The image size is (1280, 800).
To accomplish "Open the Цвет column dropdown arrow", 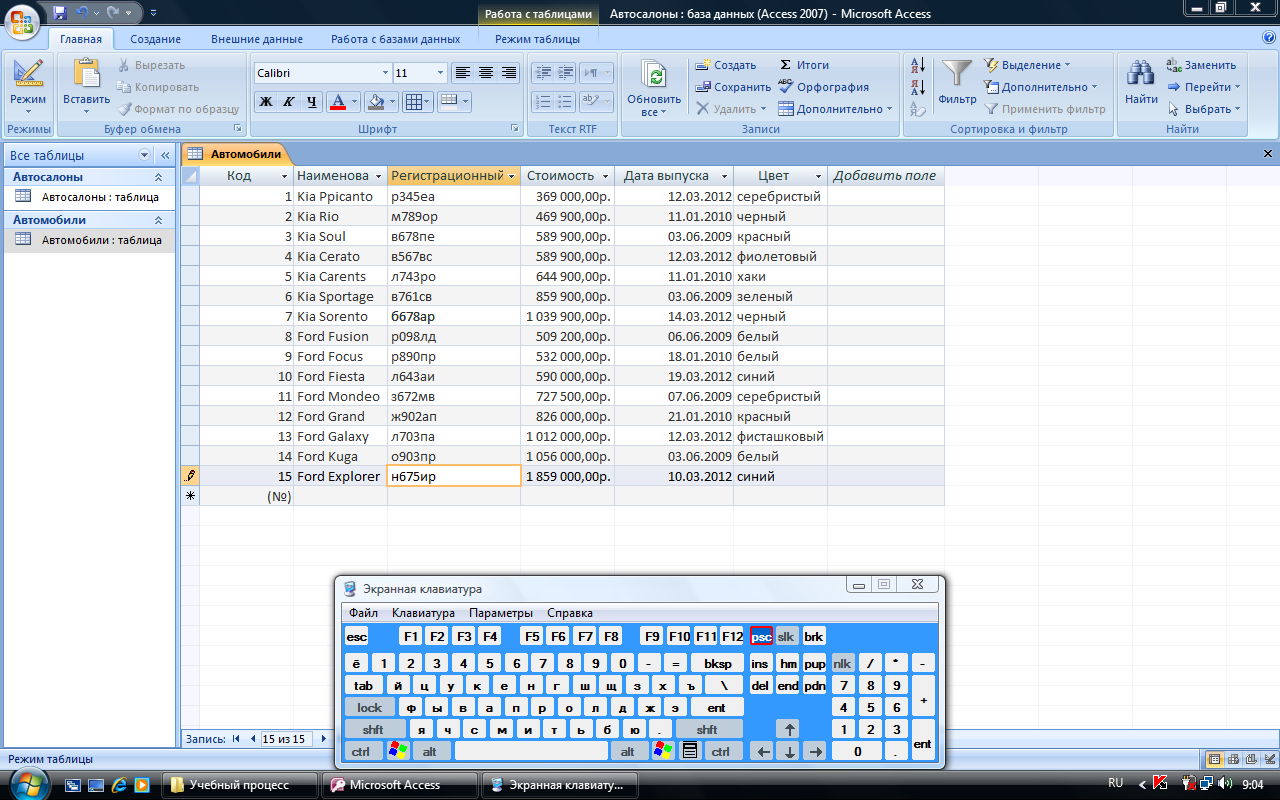I will (x=818, y=176).
